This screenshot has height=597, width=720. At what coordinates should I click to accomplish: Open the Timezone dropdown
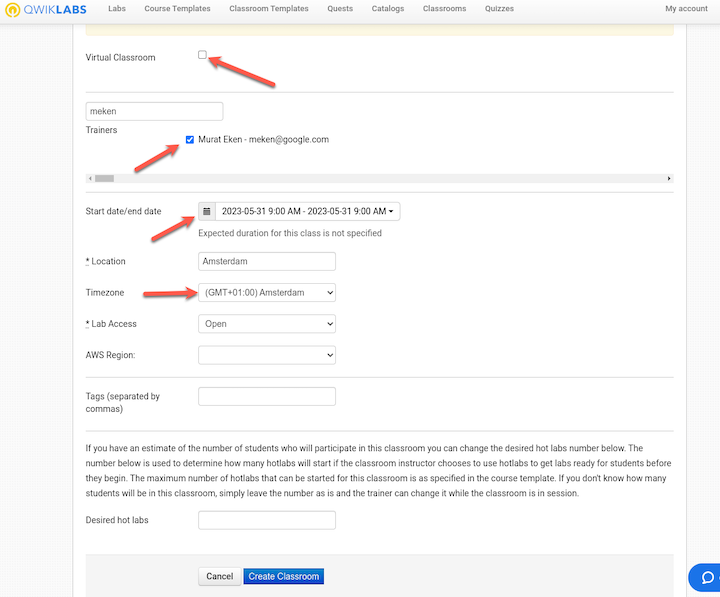click(267, 292)
